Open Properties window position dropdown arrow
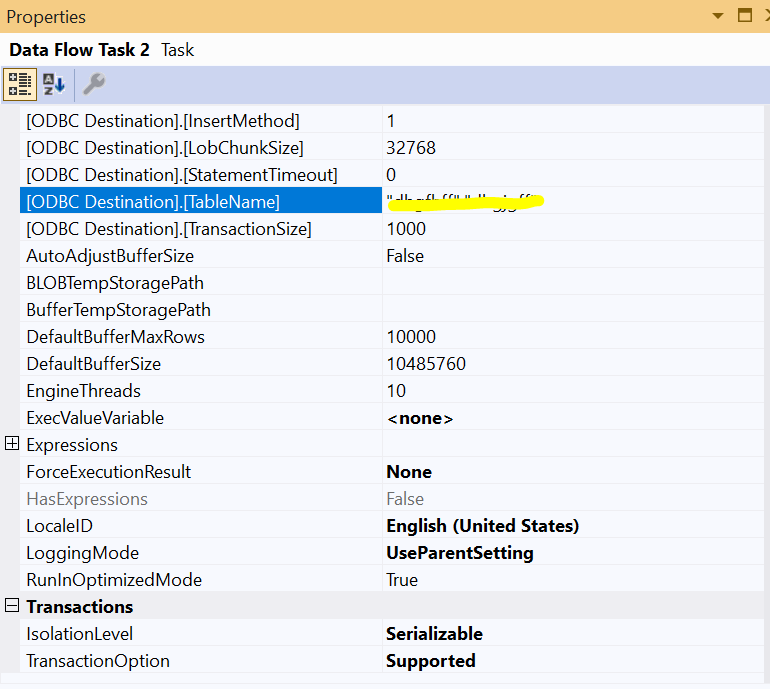The width and height of the screenshot is (770, 689). (717, 16)
